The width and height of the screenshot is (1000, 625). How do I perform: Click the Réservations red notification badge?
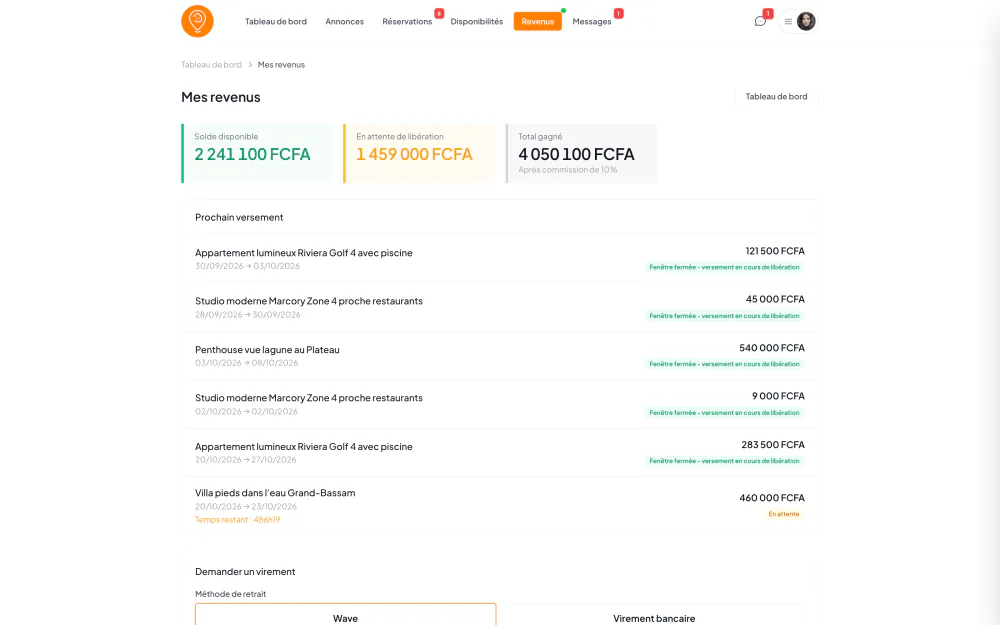(439, 13)
